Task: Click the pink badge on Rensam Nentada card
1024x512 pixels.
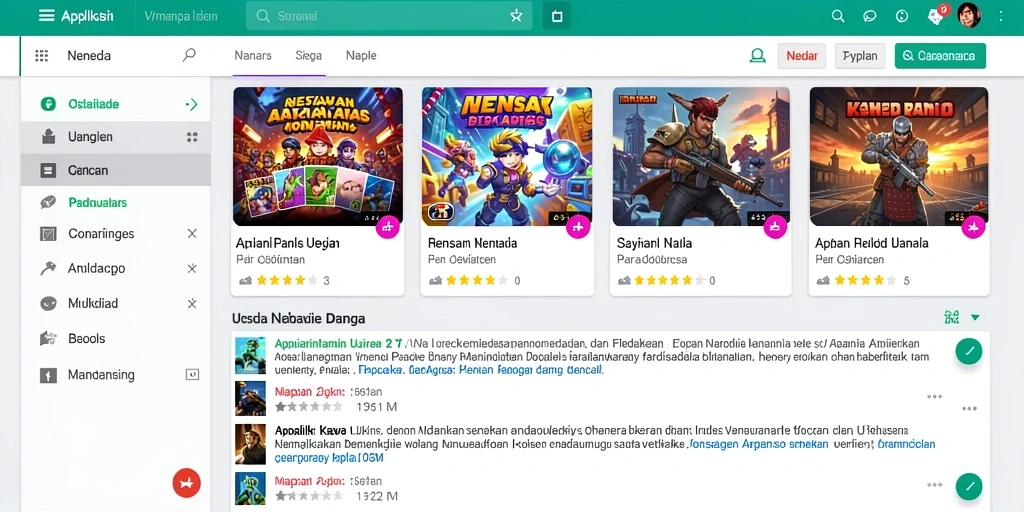Action: point(578,227)
